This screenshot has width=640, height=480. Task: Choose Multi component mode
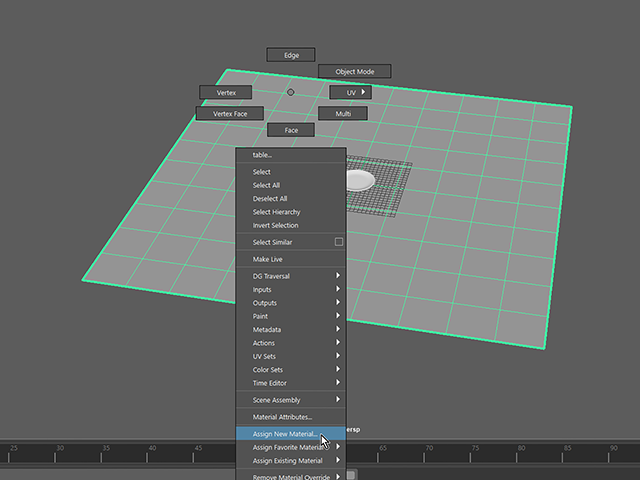pyautogui.click(x=342, y=113)
